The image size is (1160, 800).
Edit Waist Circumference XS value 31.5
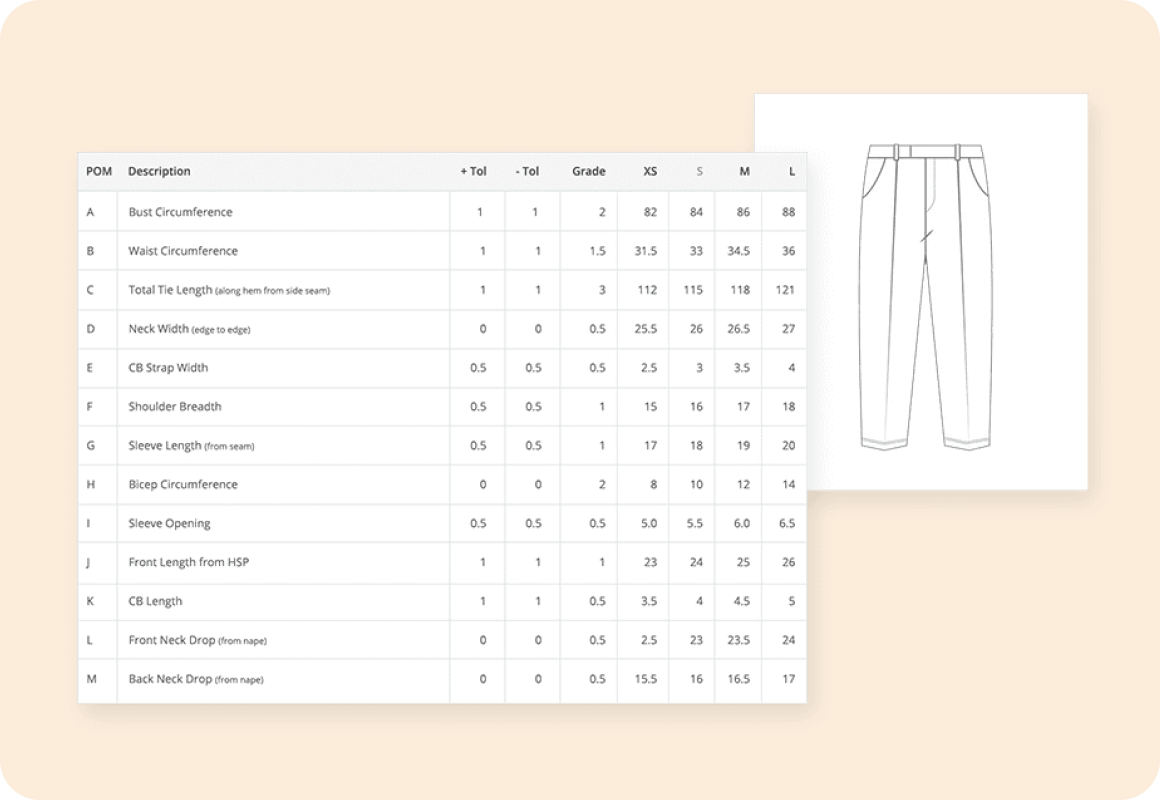tap(645, 251)
